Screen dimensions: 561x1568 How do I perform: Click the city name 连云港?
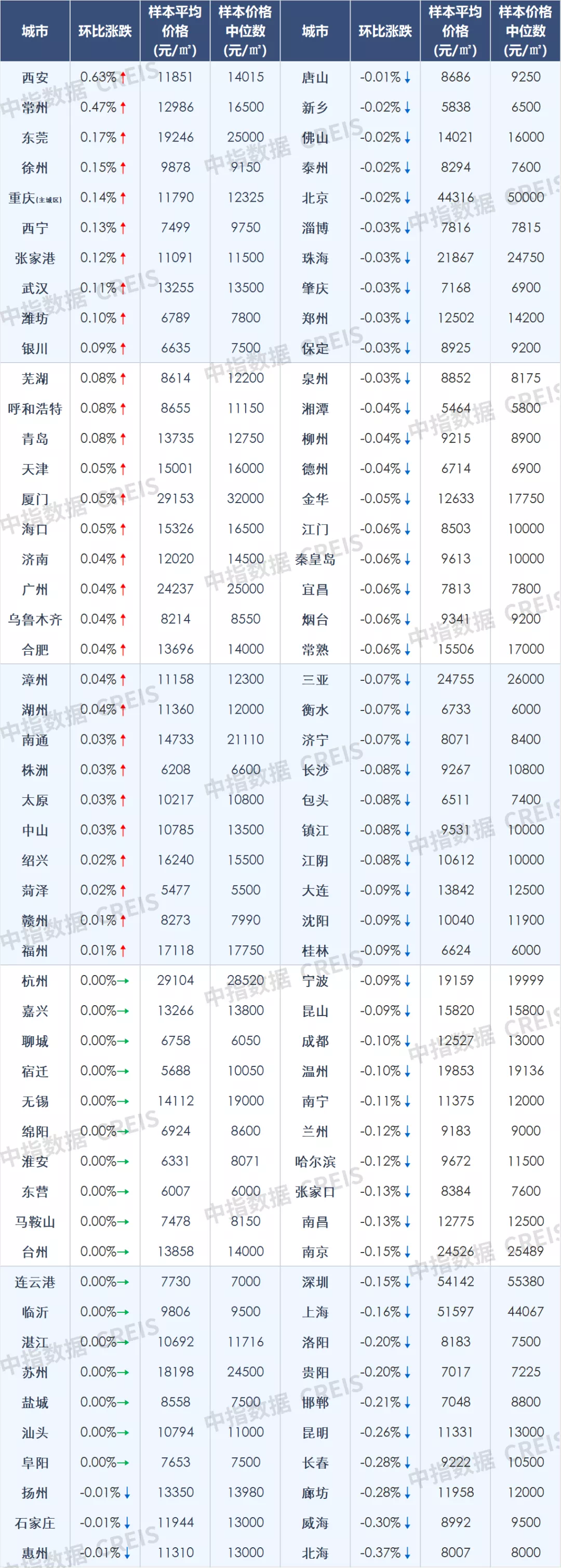click(35, 1283)
